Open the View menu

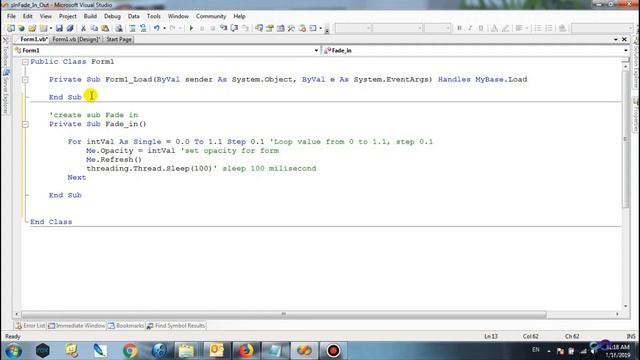[46, 16]
